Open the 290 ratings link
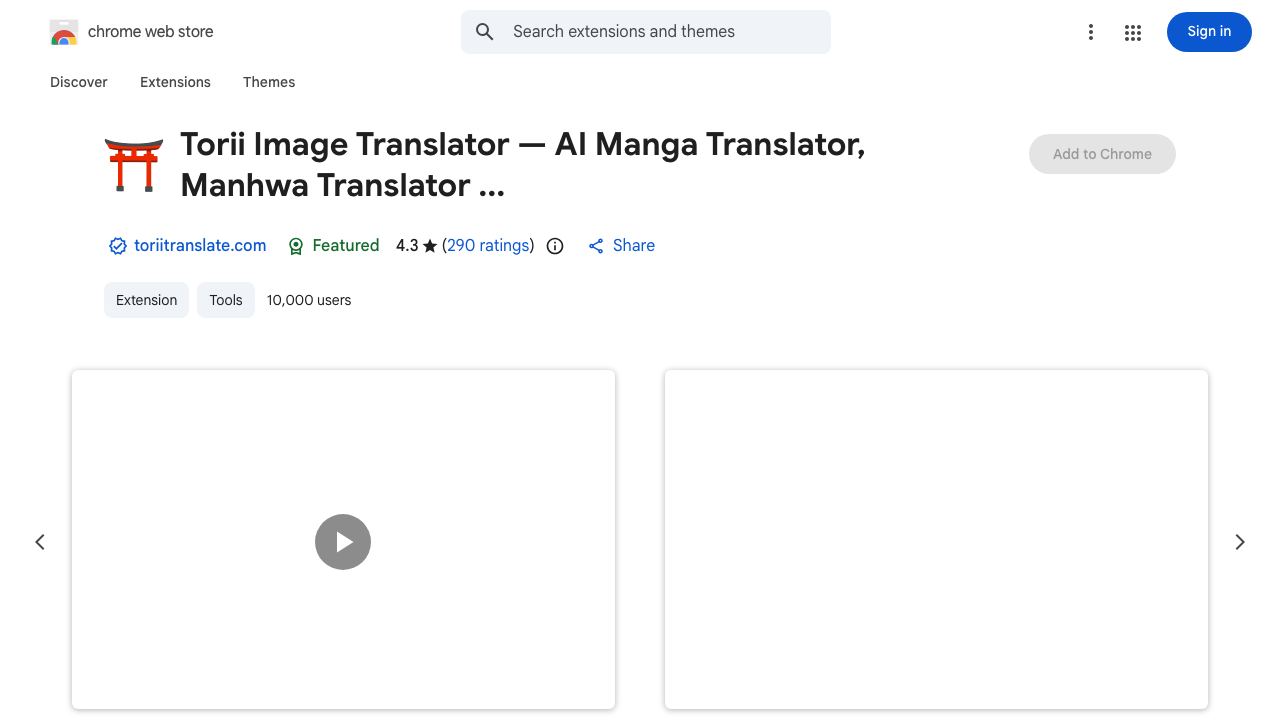This screenshot has width=1280, height=720. click(x=488, y=246)
